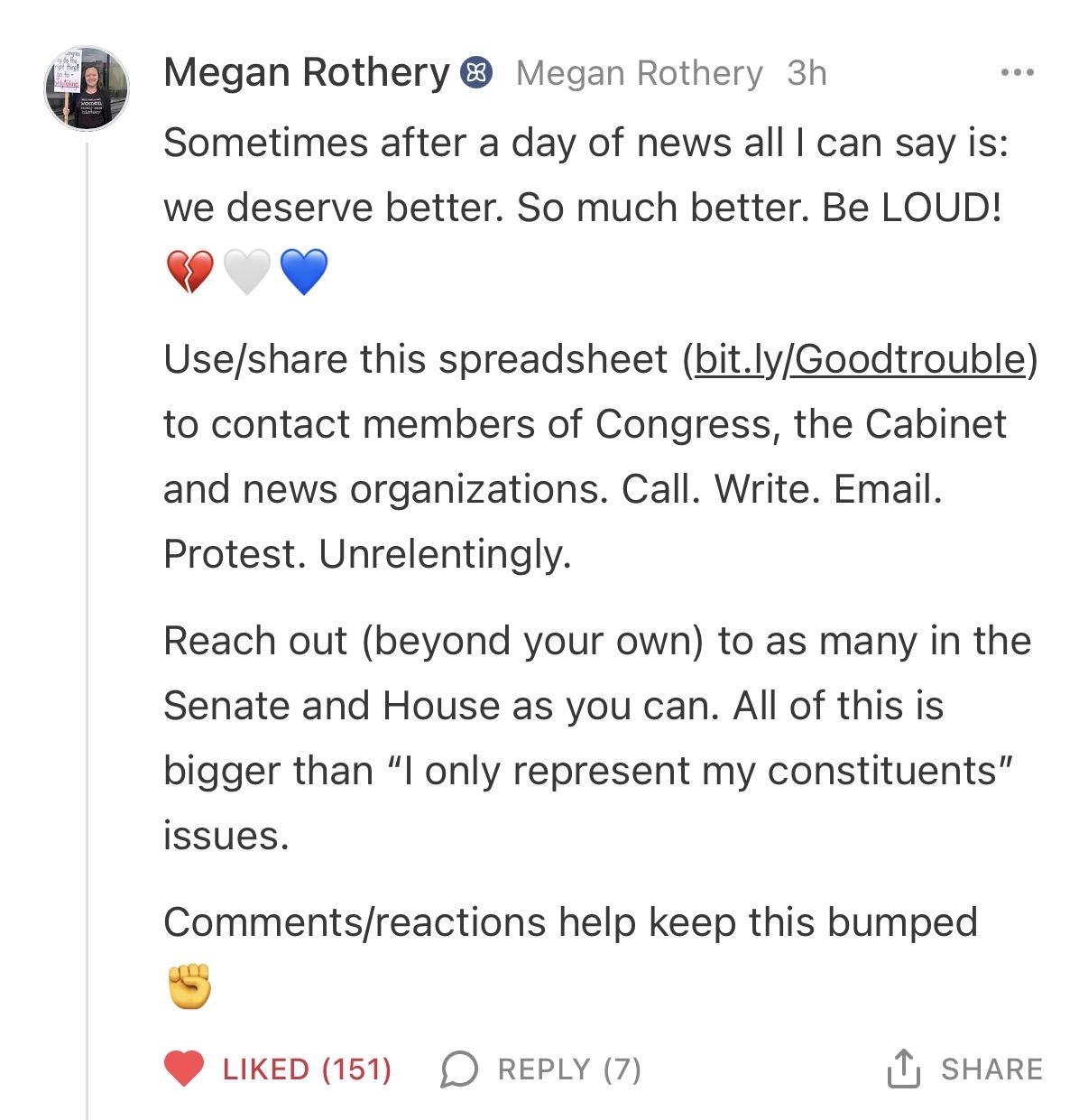This screenshot has height=1120, width=1088.
Task: Click the speech bubble reply icon
Action: click(458, 1069)
